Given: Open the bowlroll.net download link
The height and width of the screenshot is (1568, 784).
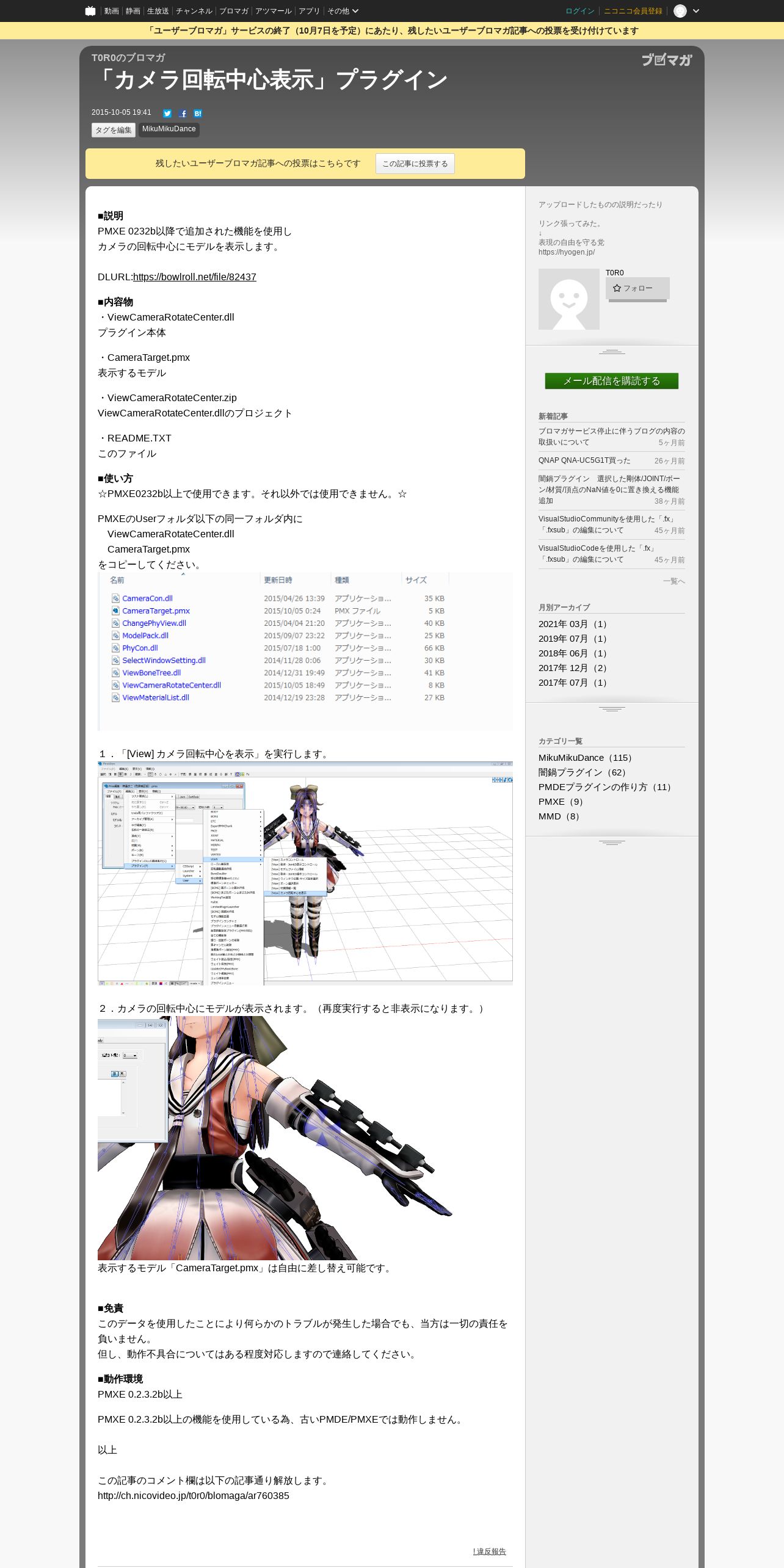Looking at the screenshot, I should [x=195, y=277].
